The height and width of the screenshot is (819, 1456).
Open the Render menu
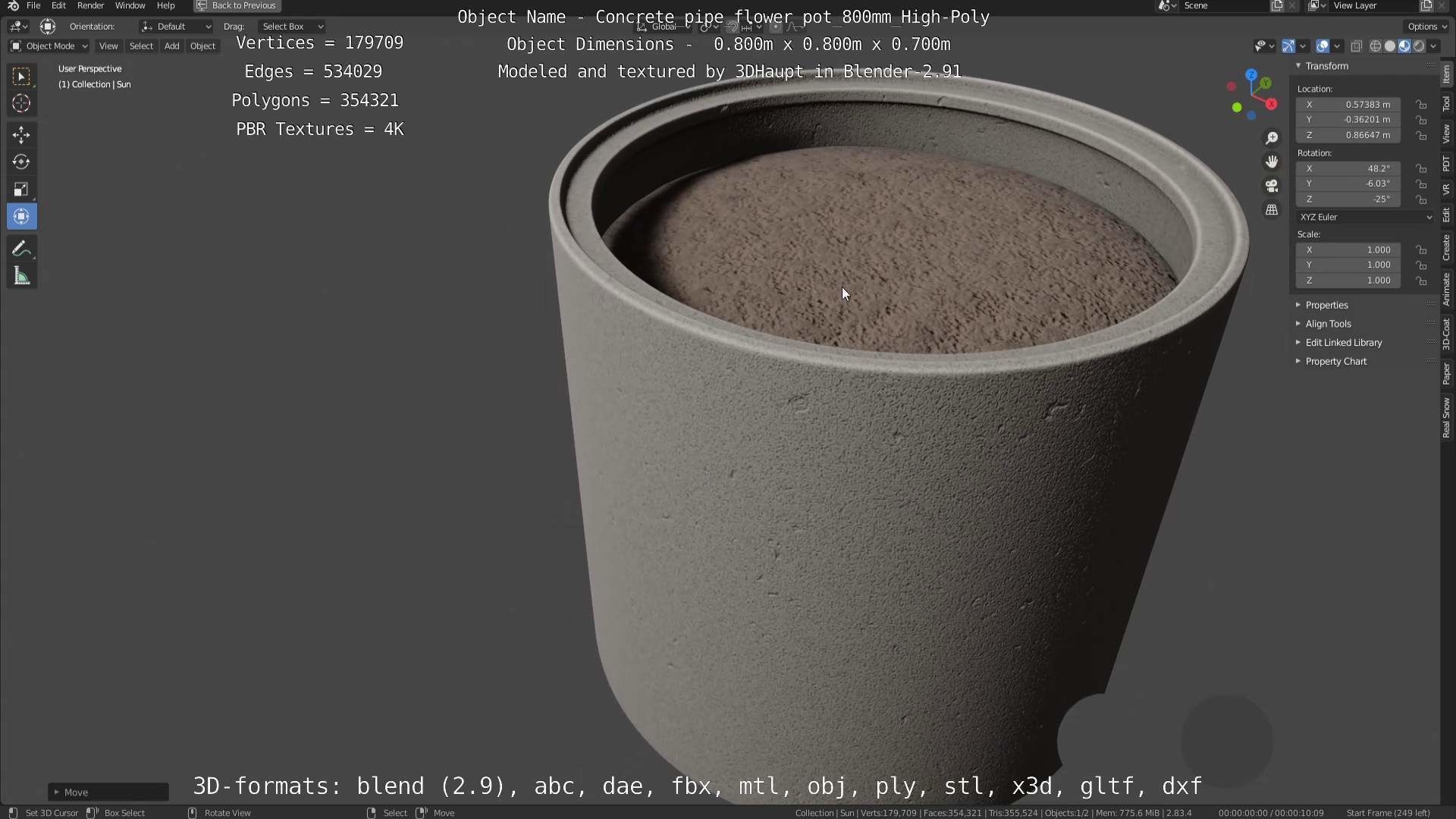pos(90,5)
